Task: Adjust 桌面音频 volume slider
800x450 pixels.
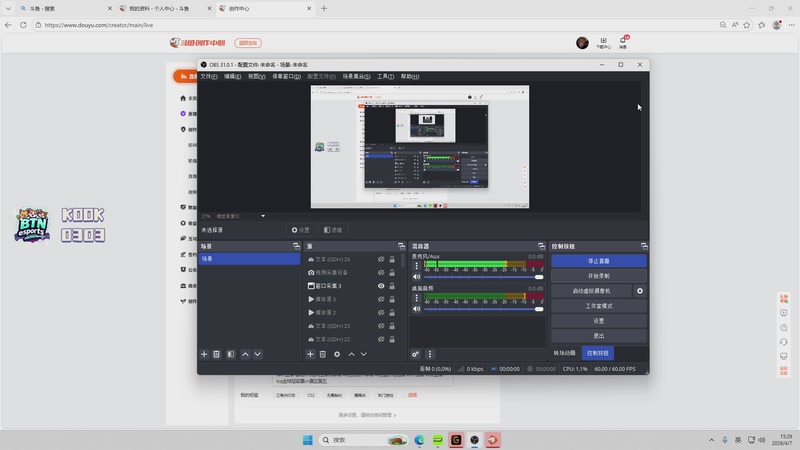Action: pyautogui.click(x=483, y=309)
